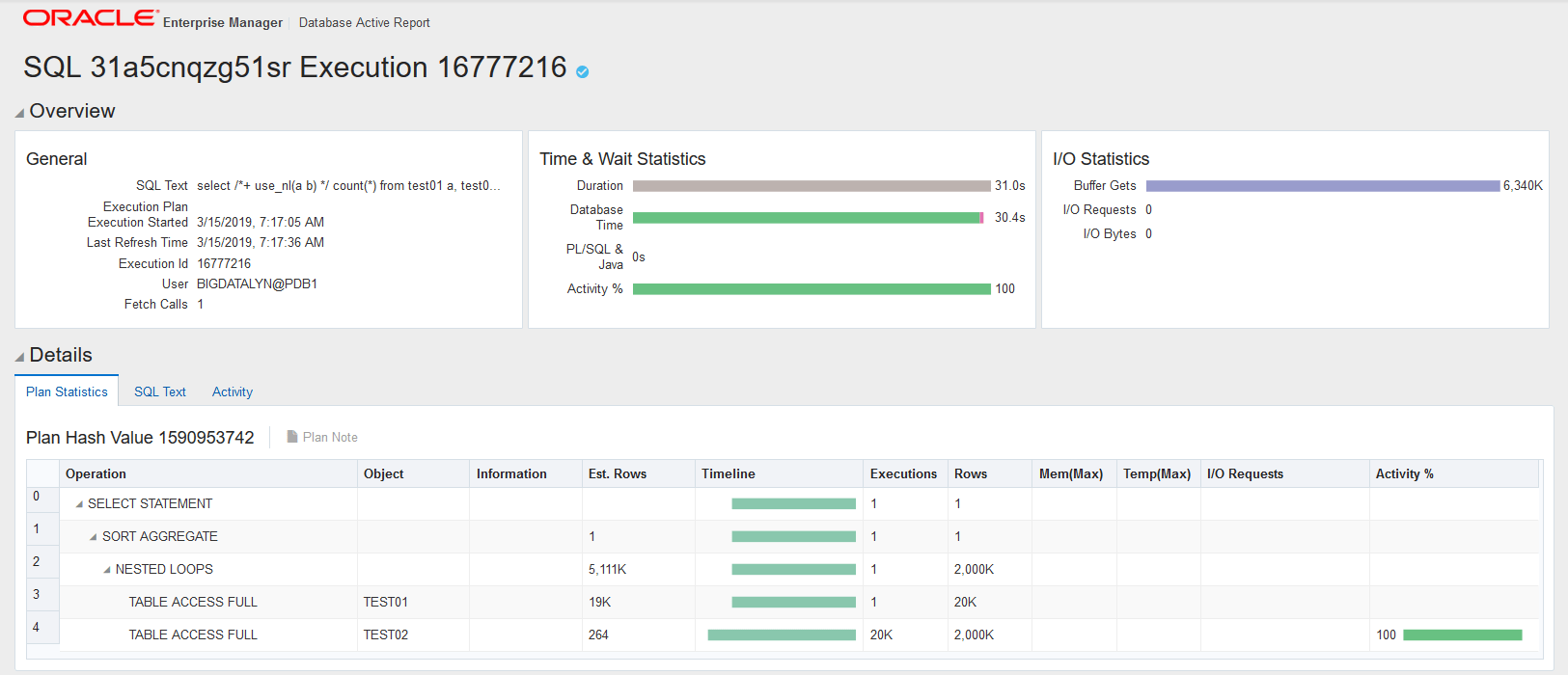Click the Database Active Report header text
Image resolution: width=1568 pixels, height=675 pixels.
click(x=365, y=22)
